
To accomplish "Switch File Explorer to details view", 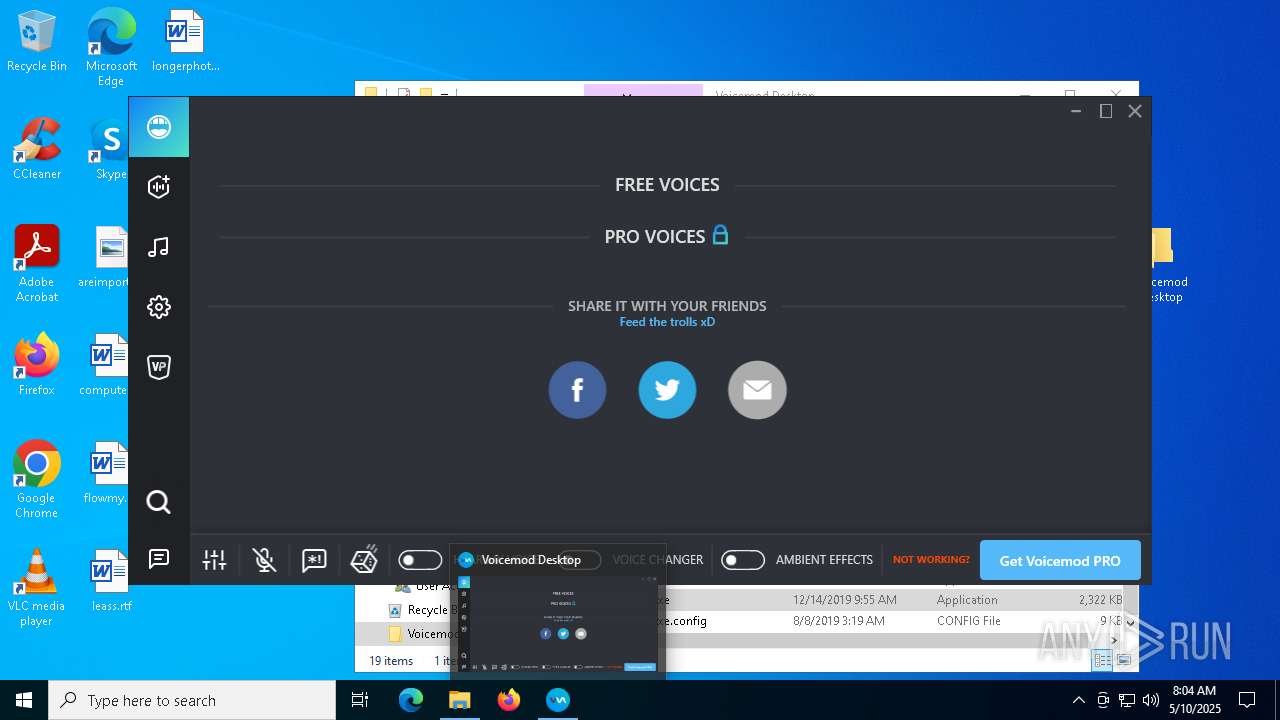I will tap(1102, 660).
